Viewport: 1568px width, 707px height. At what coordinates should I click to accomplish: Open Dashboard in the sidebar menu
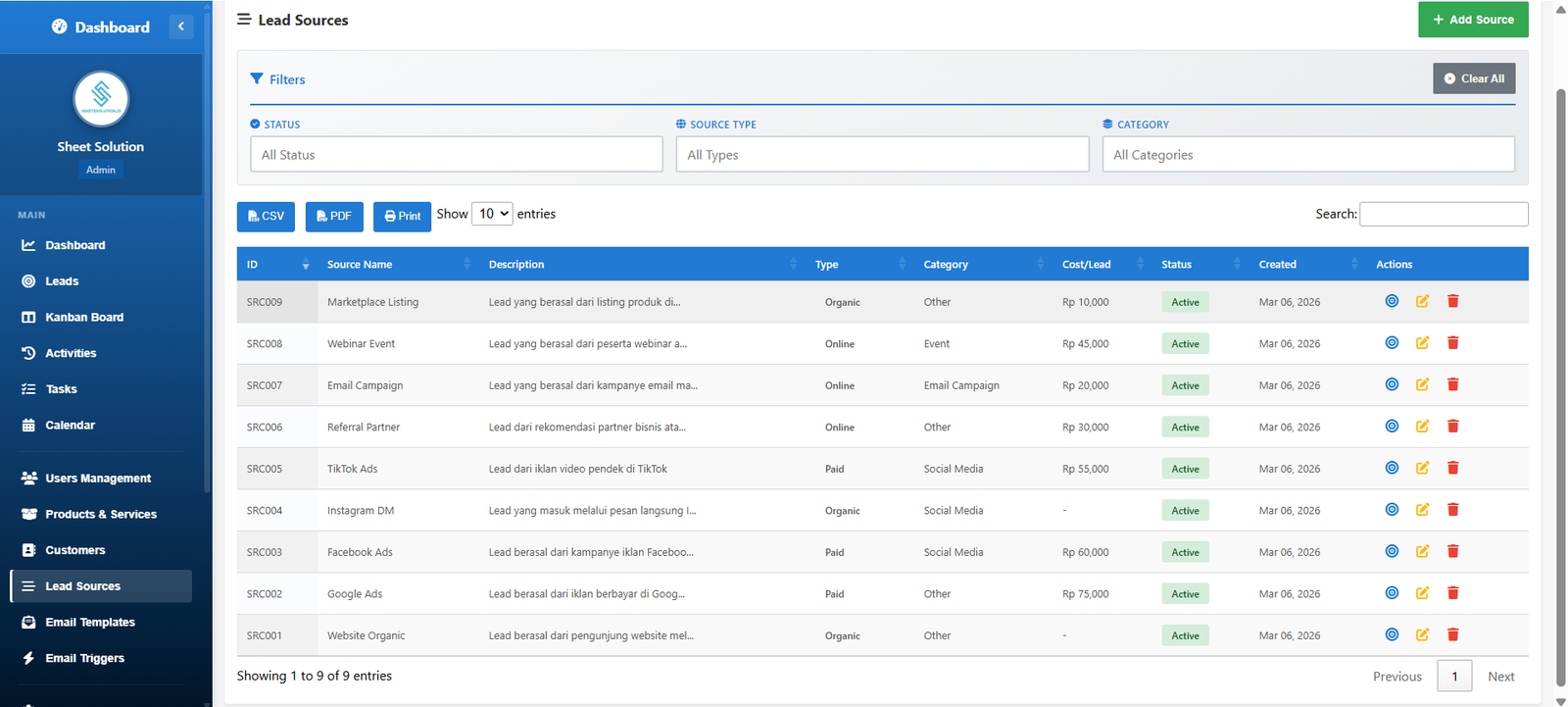click(x=101, y=245)
